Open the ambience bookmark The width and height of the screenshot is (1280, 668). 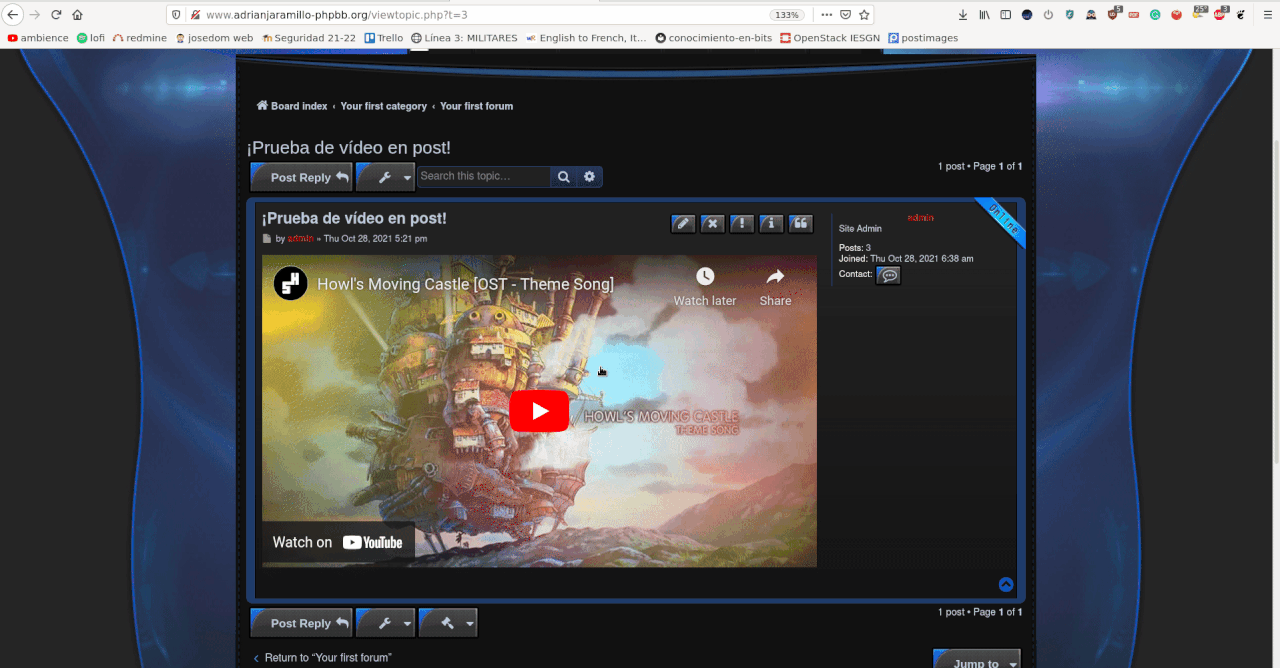[x=38, y=38]
